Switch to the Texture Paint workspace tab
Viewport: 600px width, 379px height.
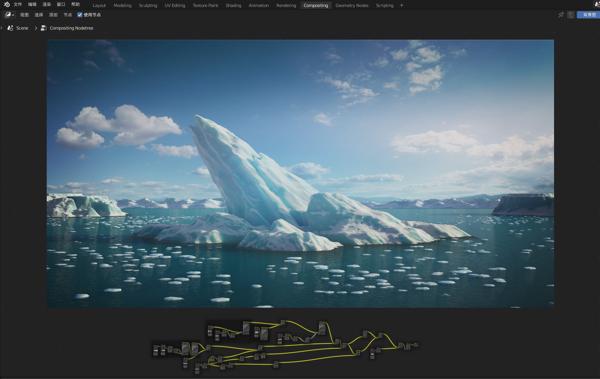click(x=205, y=5)
